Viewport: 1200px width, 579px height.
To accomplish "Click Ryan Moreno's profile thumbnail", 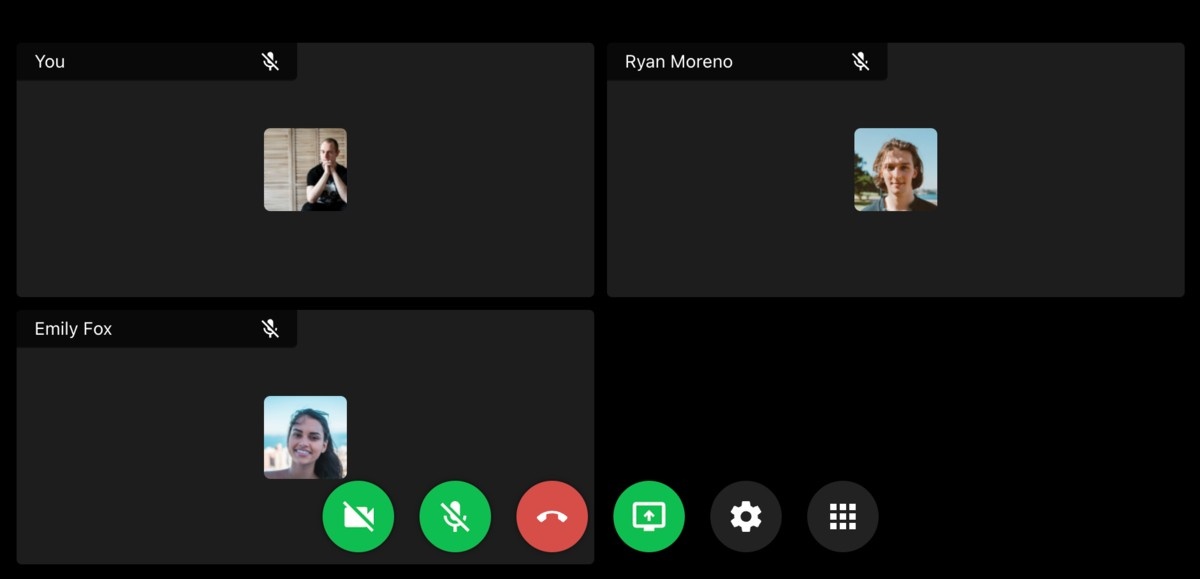I will (895, 169).
